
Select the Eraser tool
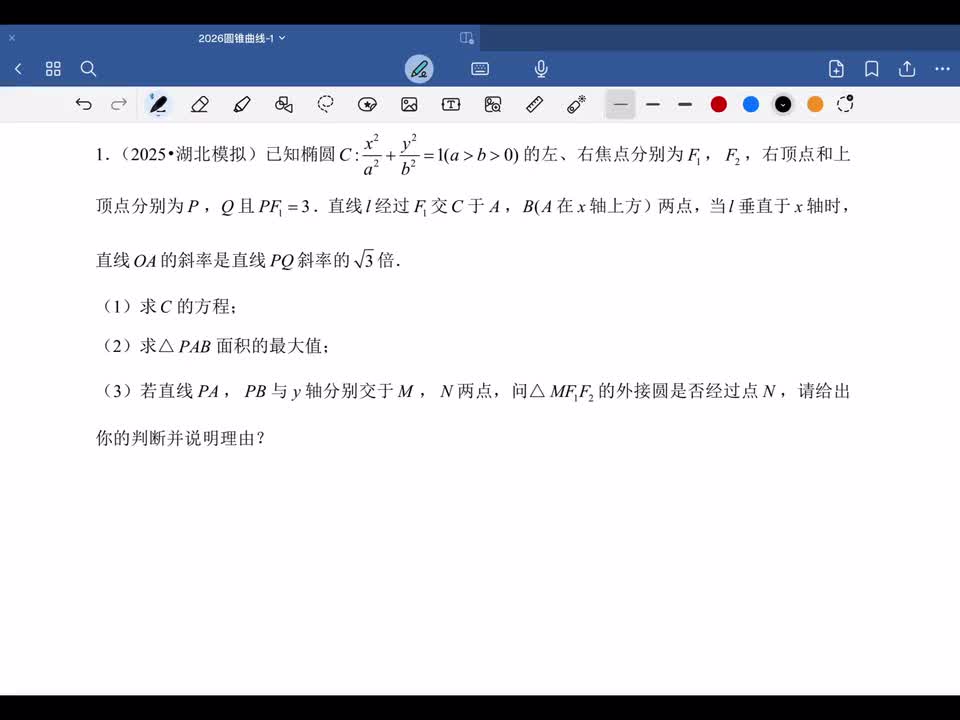200,105
